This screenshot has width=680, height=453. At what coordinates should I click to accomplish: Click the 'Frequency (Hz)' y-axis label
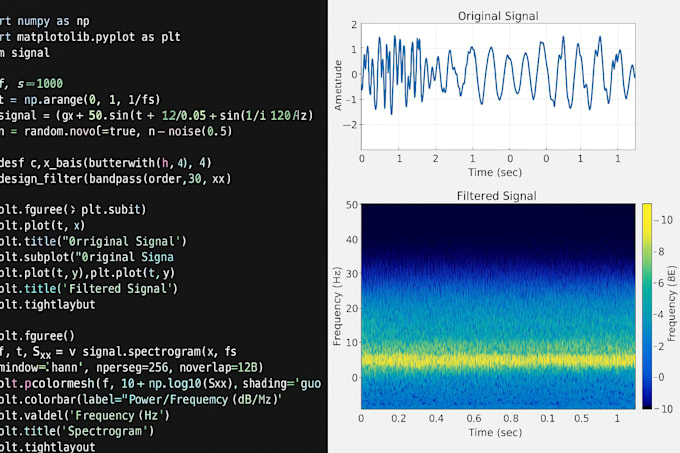click(x=337, y=306)
